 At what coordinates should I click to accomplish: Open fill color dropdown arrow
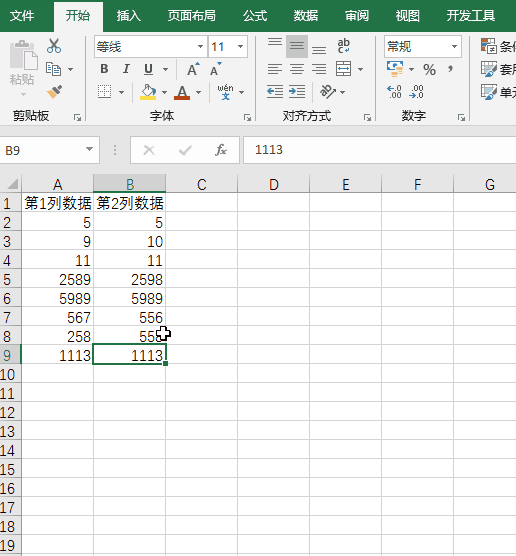pos(164,92)
